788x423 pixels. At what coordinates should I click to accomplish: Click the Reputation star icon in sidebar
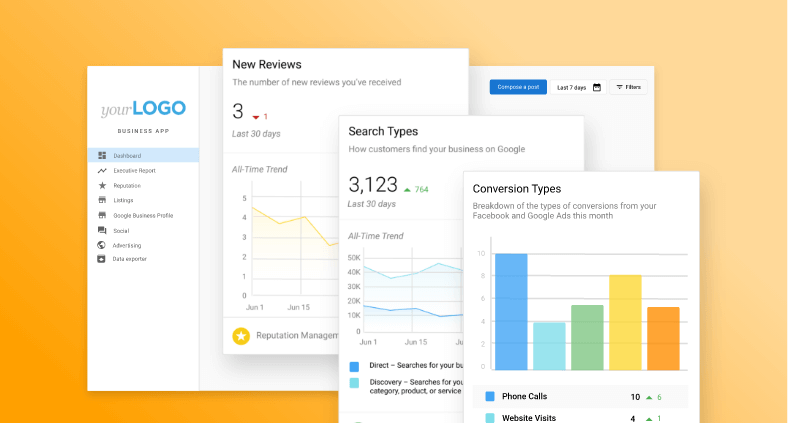[x=102, y=185]
